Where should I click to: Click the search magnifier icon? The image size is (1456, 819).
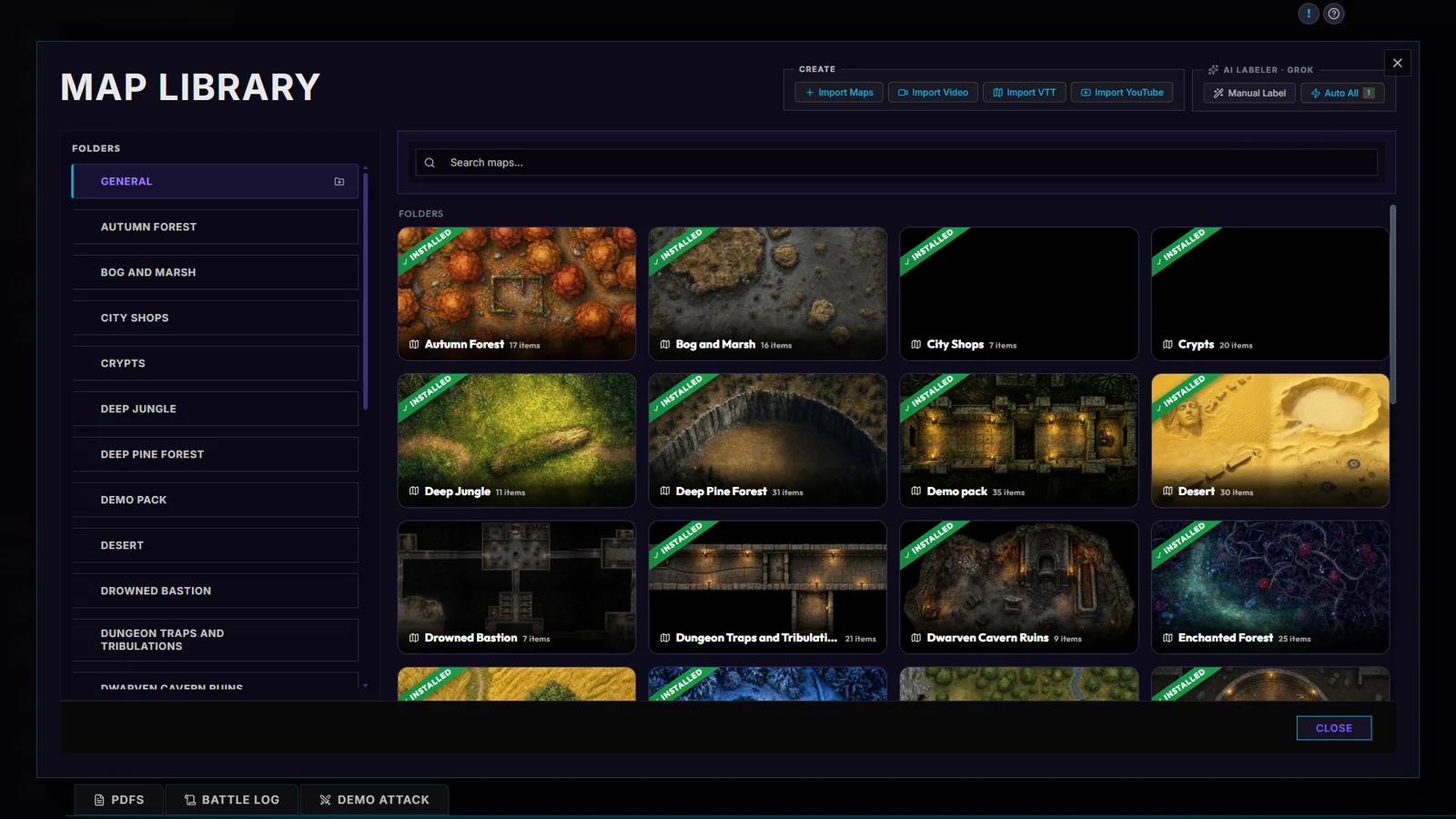(430, 163)
